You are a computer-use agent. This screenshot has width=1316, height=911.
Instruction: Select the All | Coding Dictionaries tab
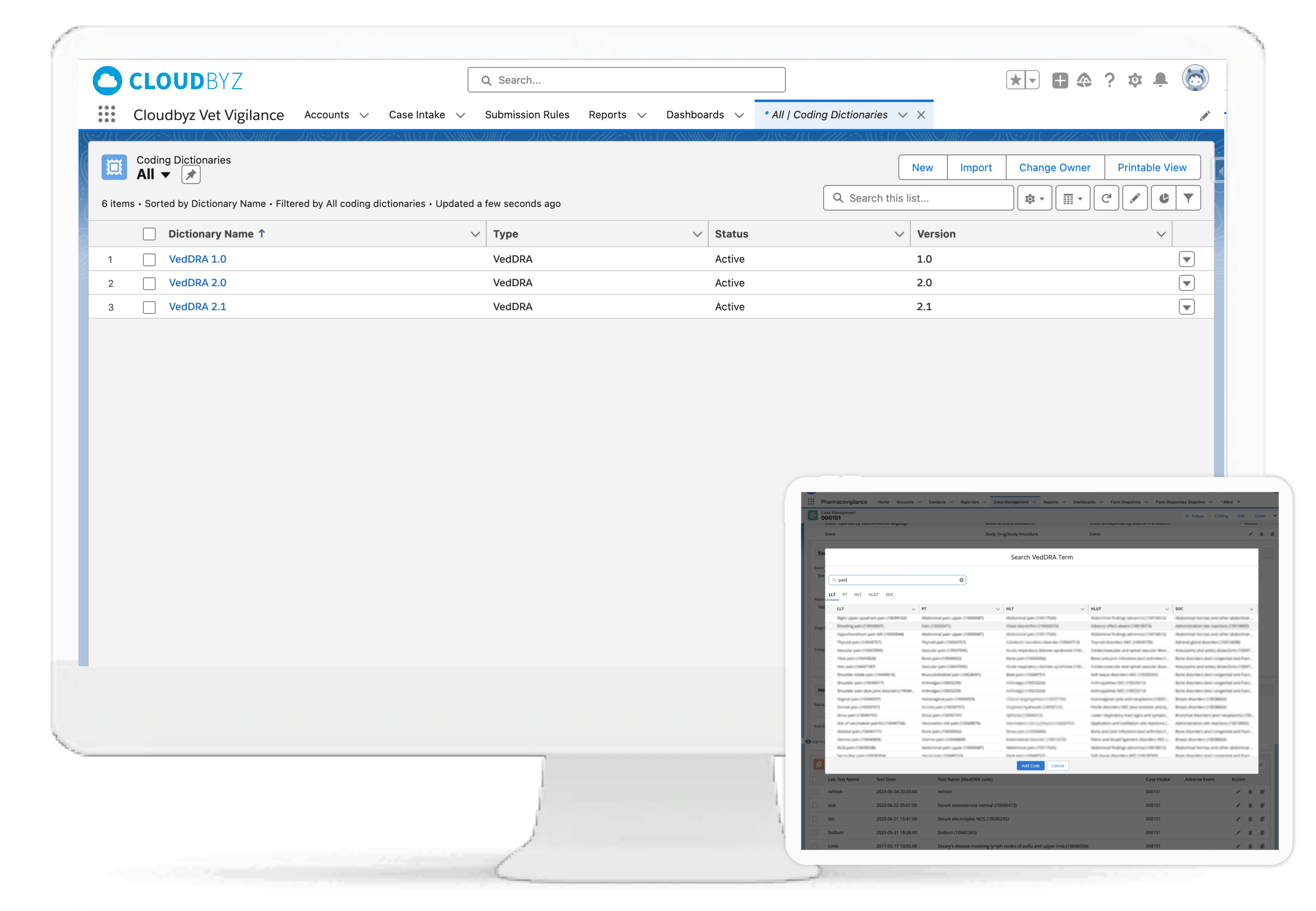[830, 115]
